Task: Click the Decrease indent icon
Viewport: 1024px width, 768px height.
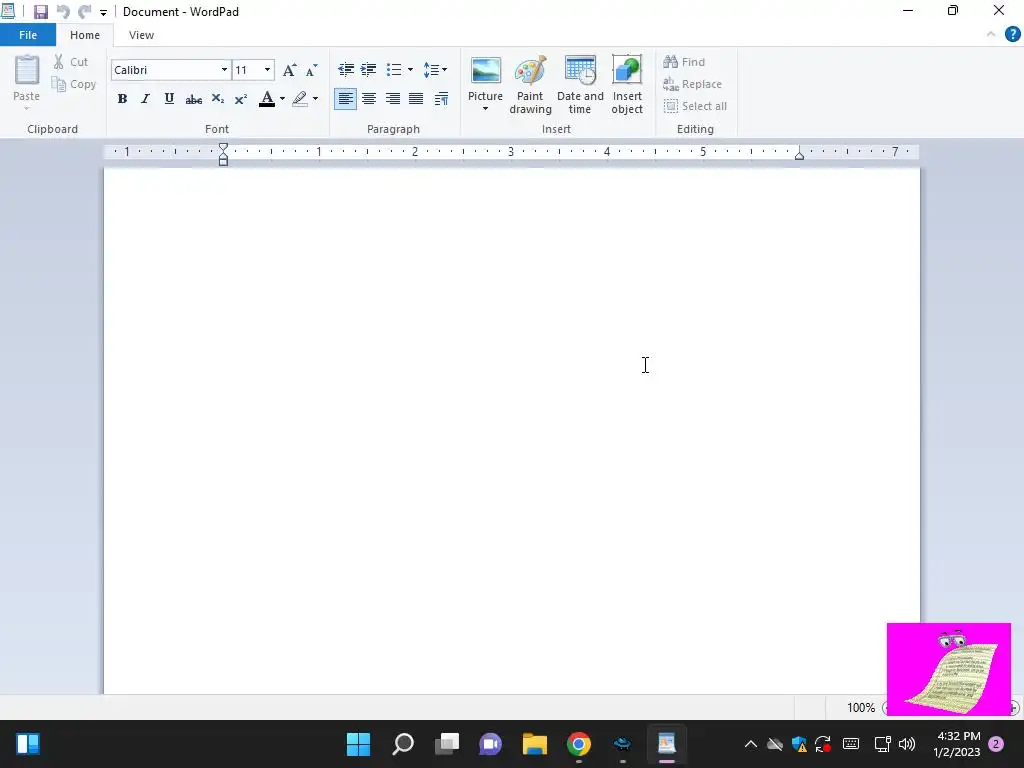Action: pyautogui.click(x=345, y=69)
